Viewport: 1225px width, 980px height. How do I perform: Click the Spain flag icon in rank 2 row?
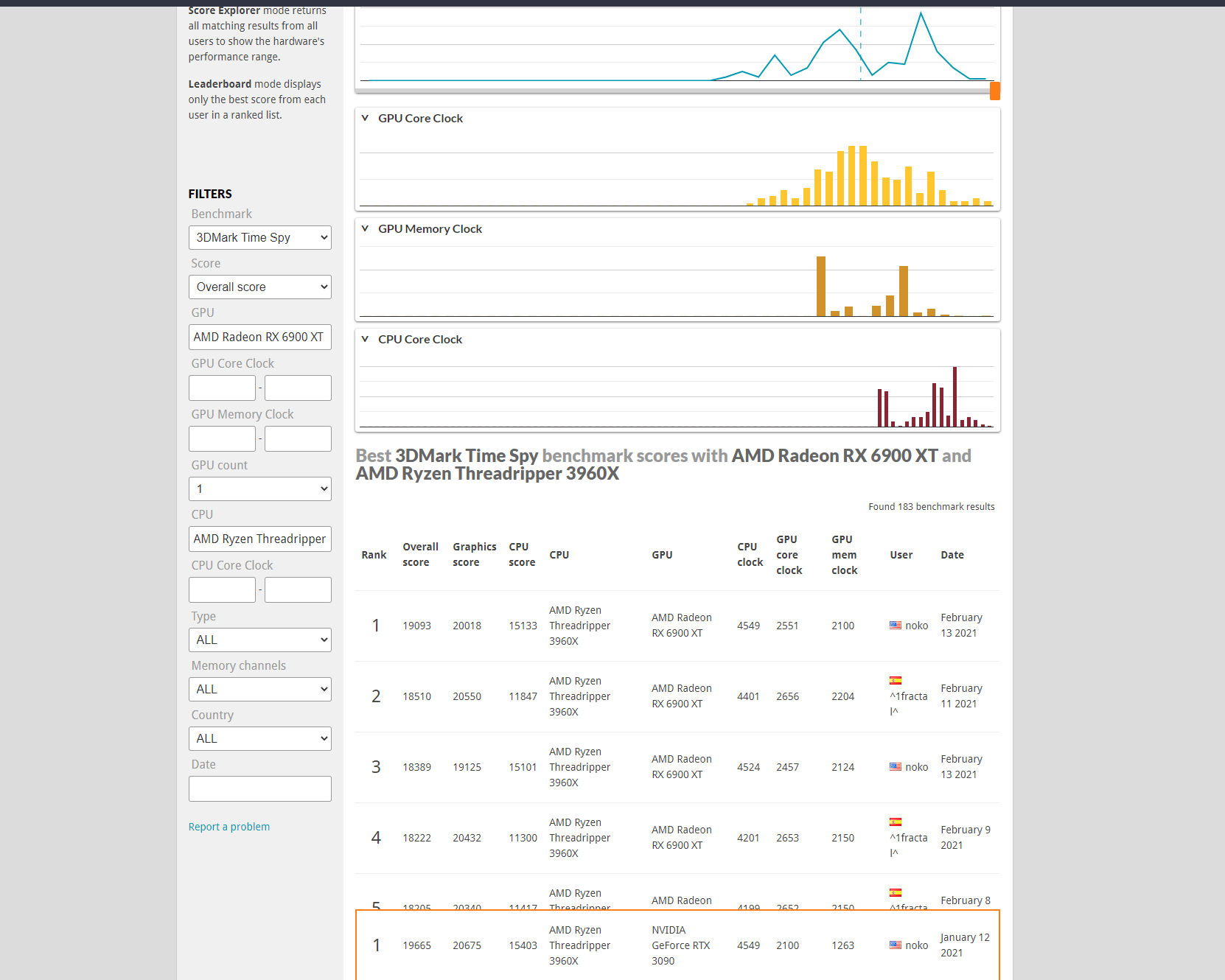tap(896, 681)
